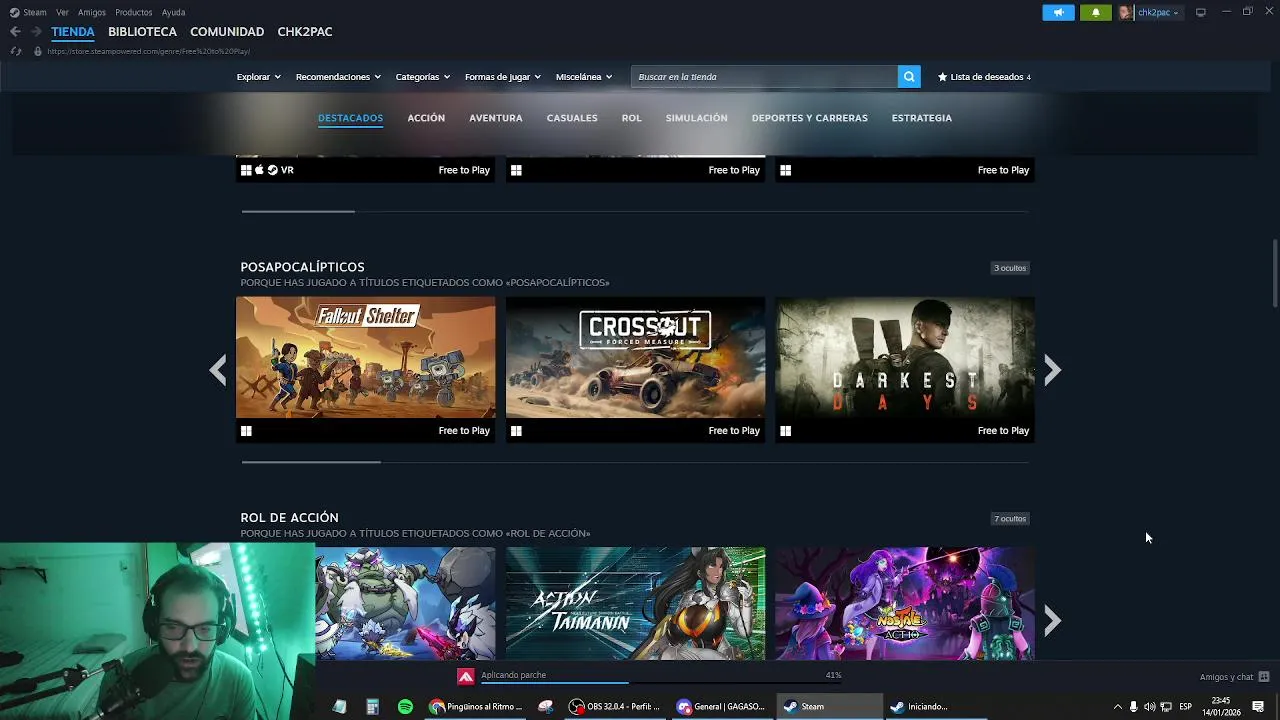This screenshot has height=720, width=1280.
Task: Open the Miscelánea dropdown
Action: point(583,77)
